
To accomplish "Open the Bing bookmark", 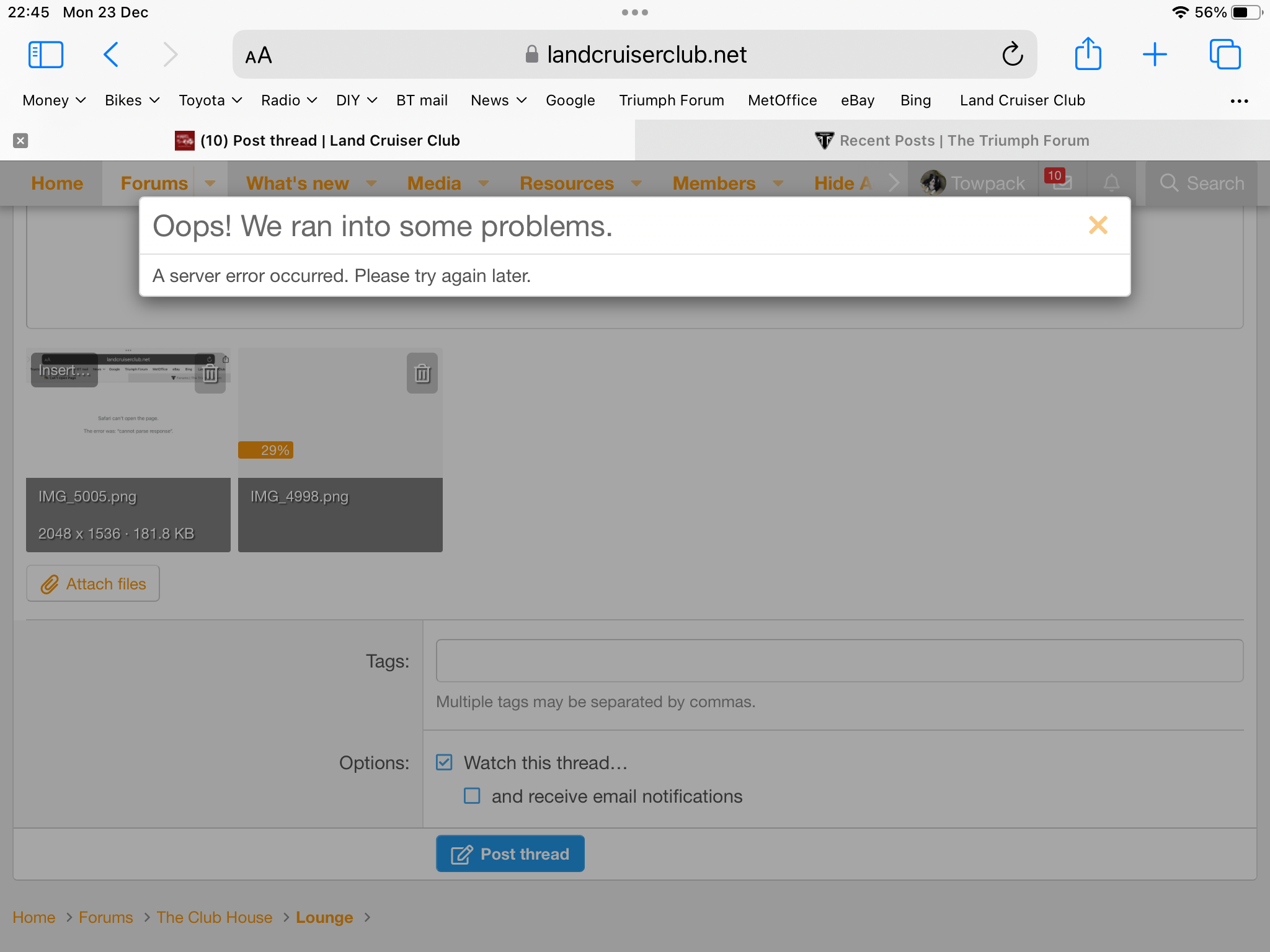I will point(915,100).
